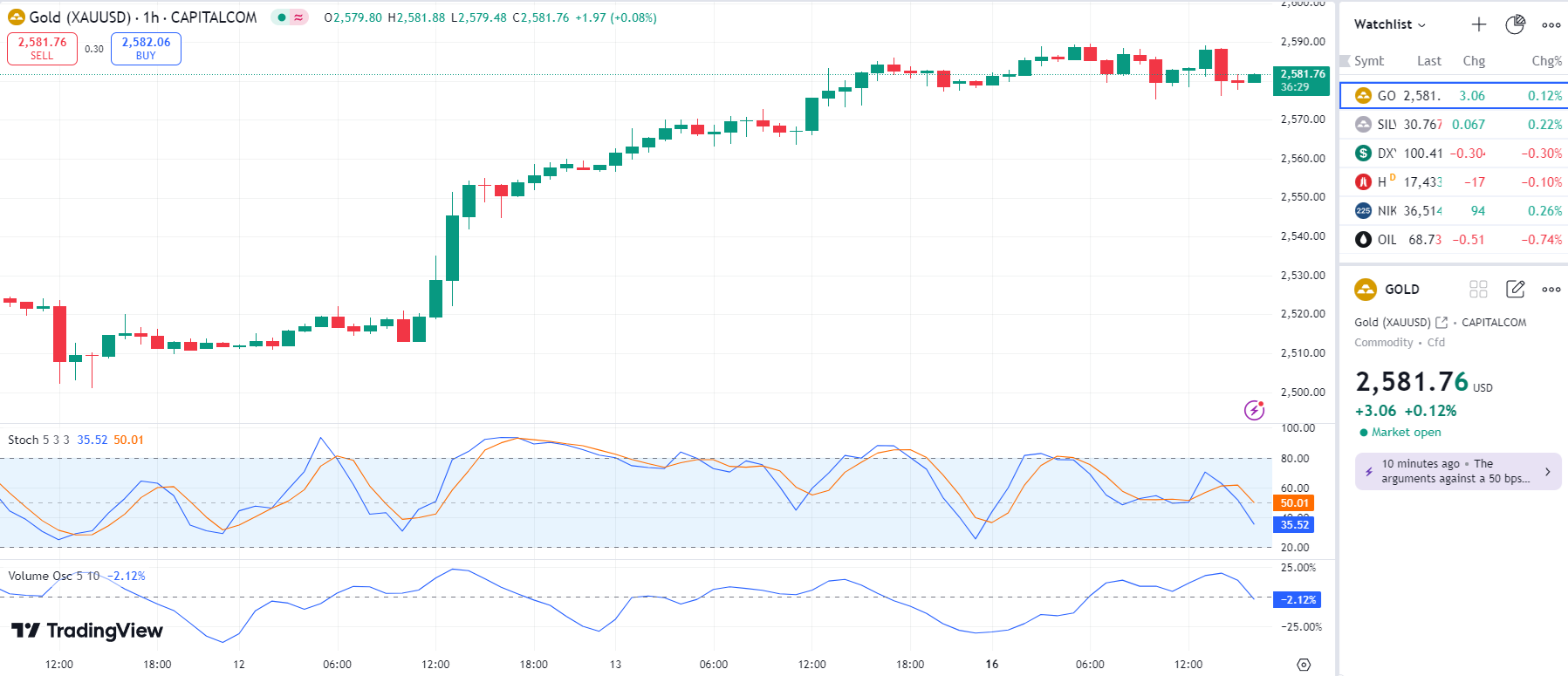
Task: Expand the Watchlist dropdown
Action: tap(1389, 24)
